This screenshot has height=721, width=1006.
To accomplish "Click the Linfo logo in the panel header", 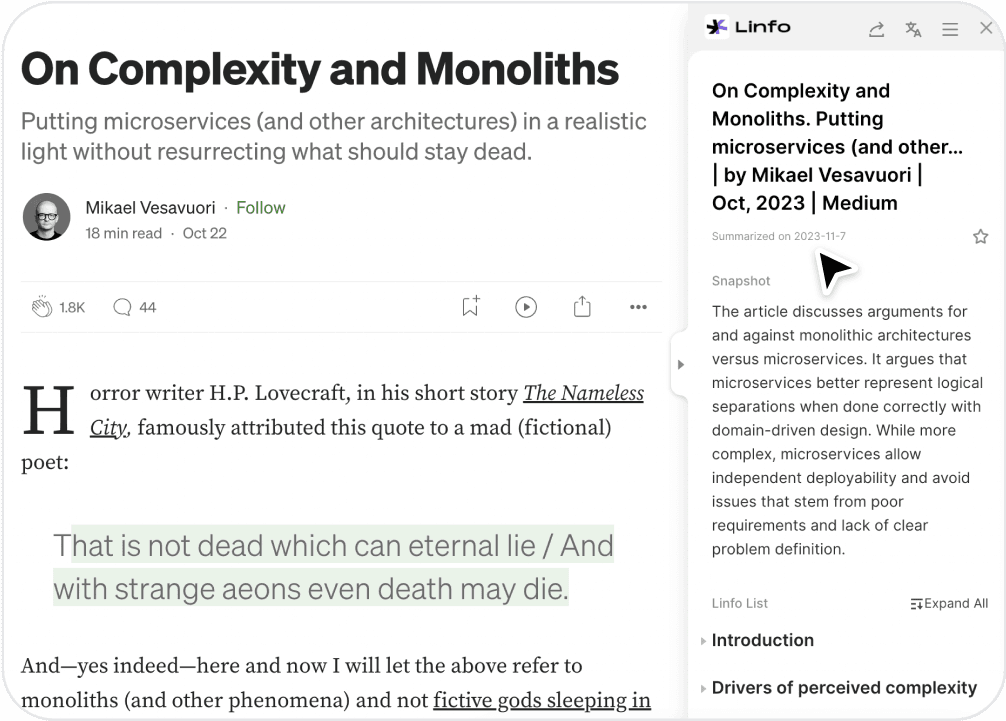I will point(748,27).
